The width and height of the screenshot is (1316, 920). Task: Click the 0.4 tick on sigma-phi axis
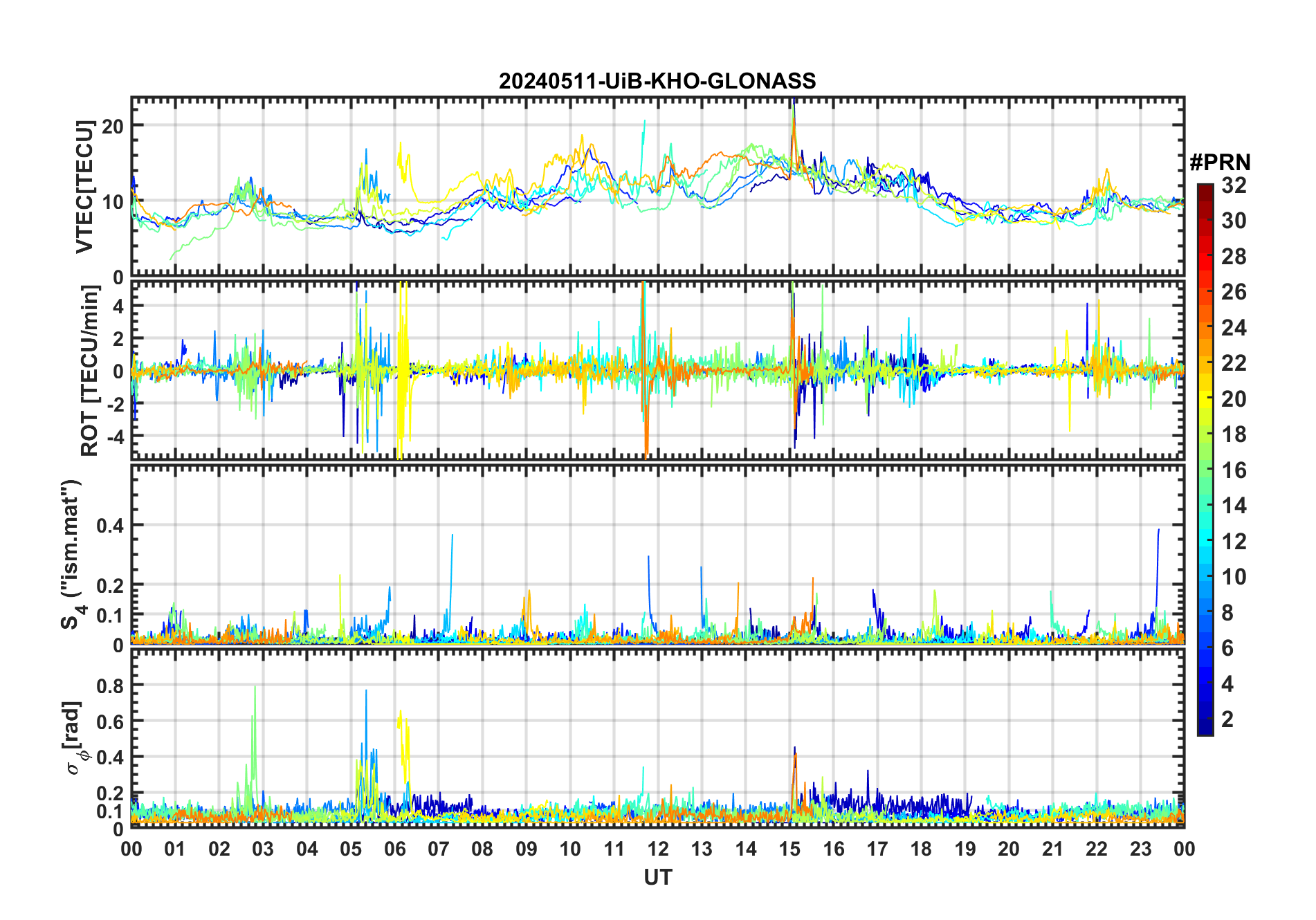click(x=110, y=757)
